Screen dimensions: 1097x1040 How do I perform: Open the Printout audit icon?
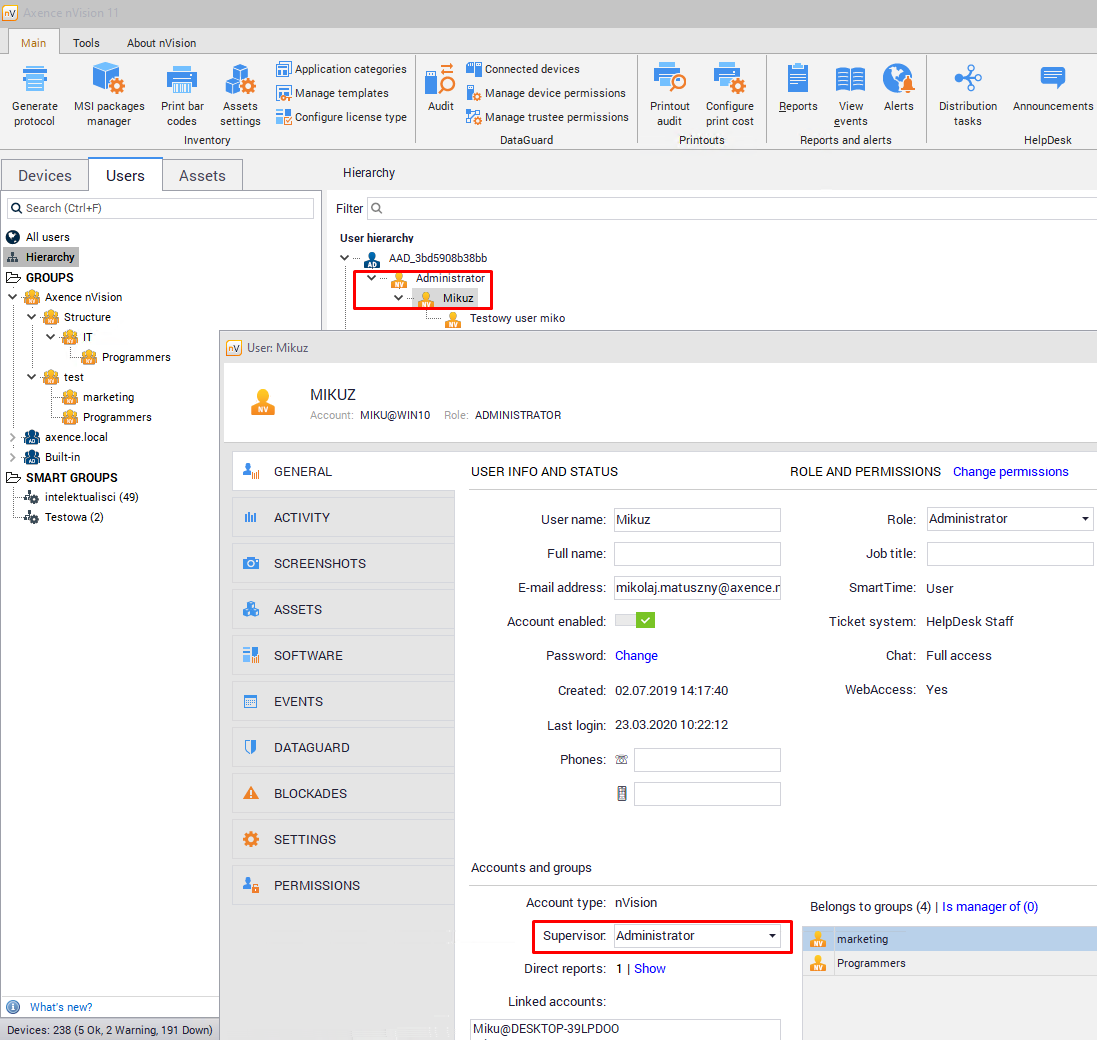pos(669,80)
